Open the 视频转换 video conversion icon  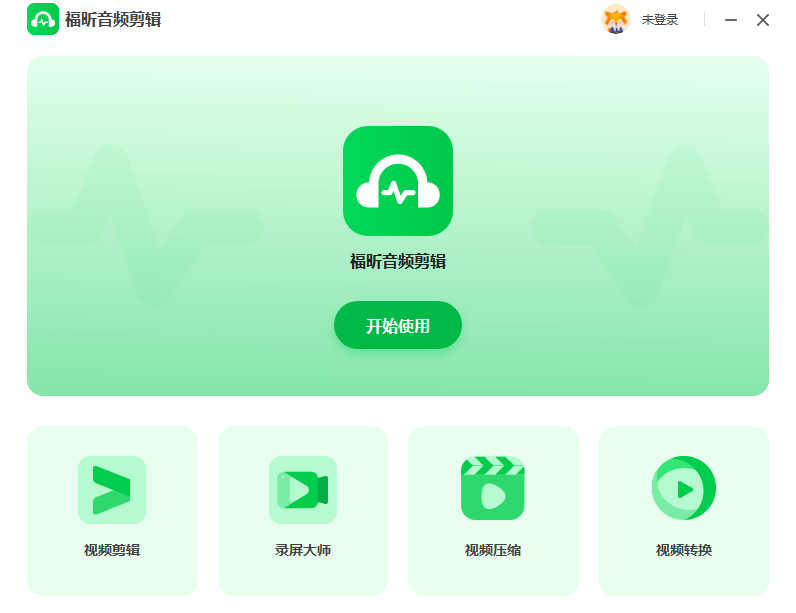point(684,488)
